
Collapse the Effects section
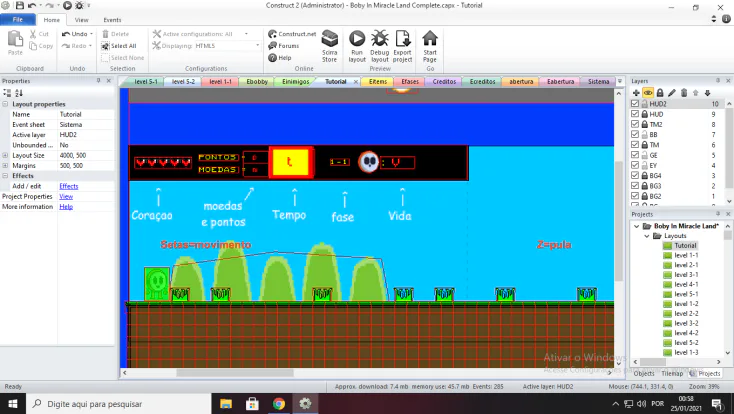(x=5, y=176)
